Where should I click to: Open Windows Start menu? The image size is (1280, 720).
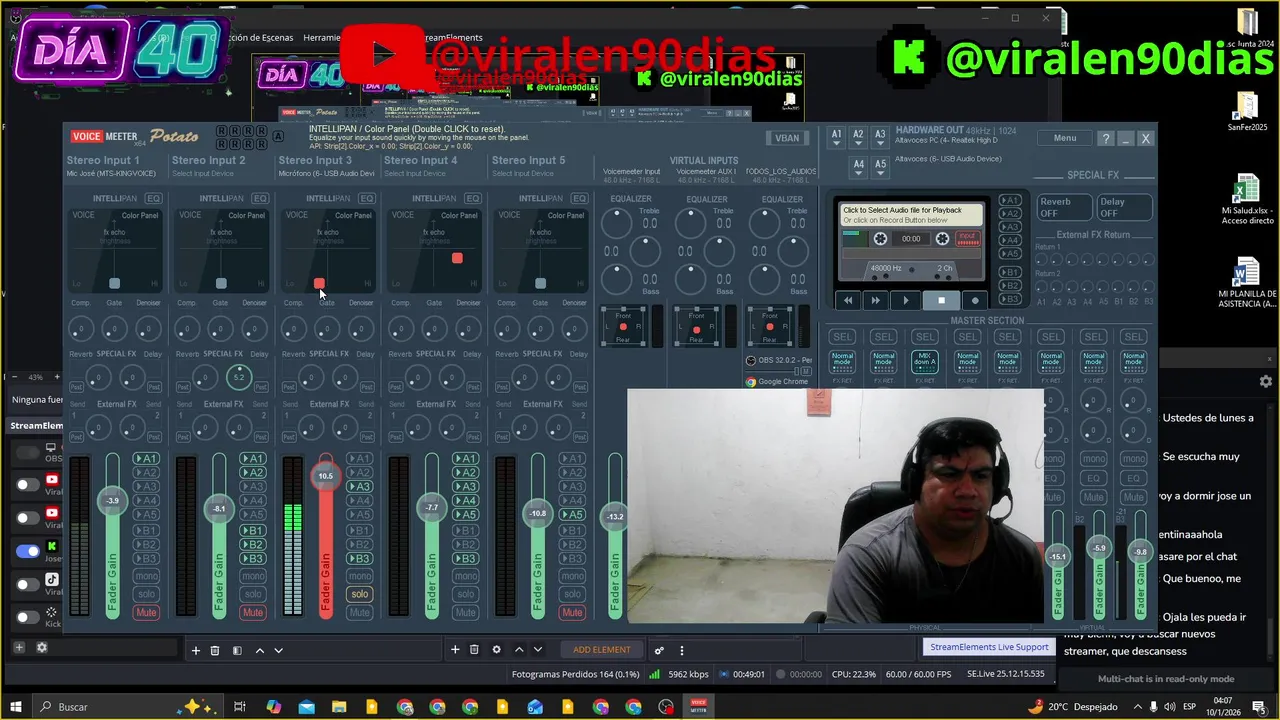coord(16,707)
